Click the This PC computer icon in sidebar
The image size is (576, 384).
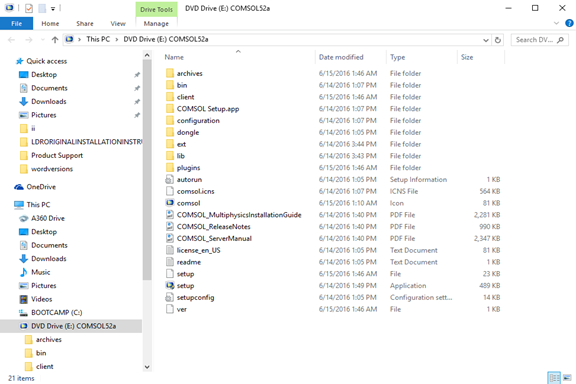pyautogui.click(x=19, y=205)
